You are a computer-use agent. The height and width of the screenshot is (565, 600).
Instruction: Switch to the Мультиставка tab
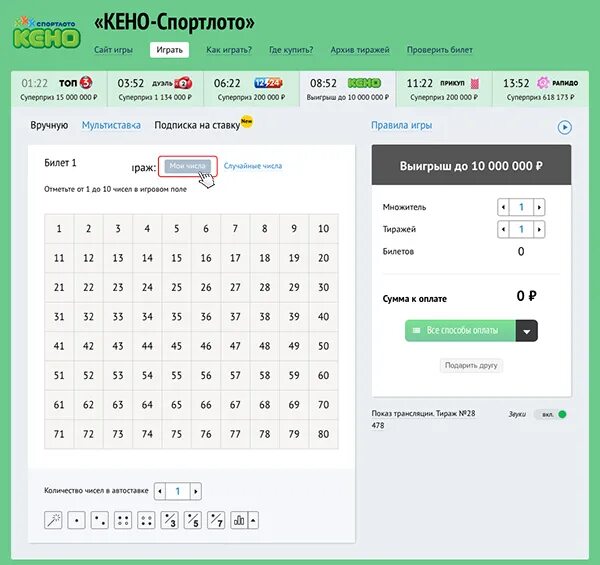111,125
